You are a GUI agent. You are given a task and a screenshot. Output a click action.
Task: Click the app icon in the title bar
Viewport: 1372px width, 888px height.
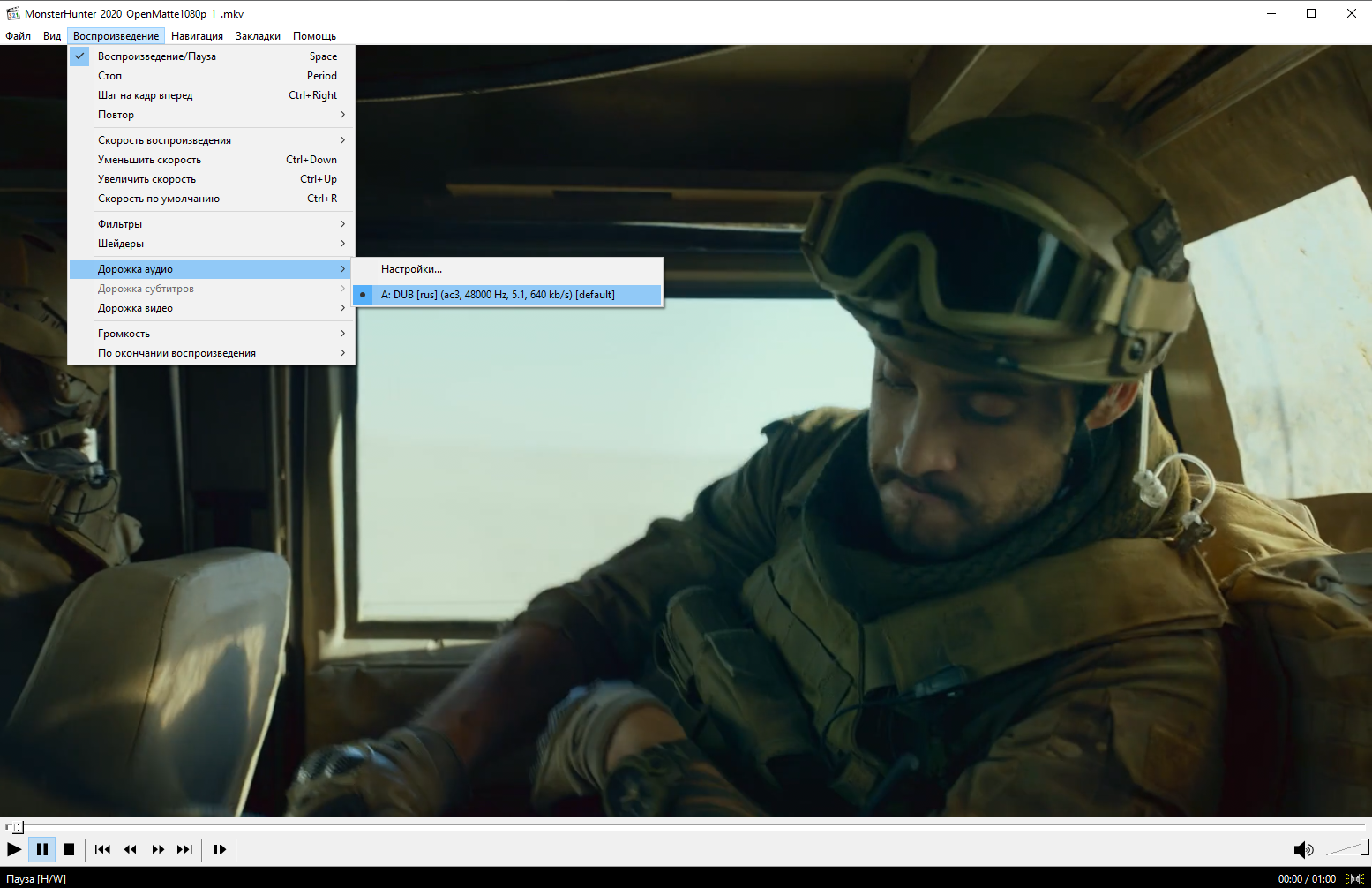13,13
